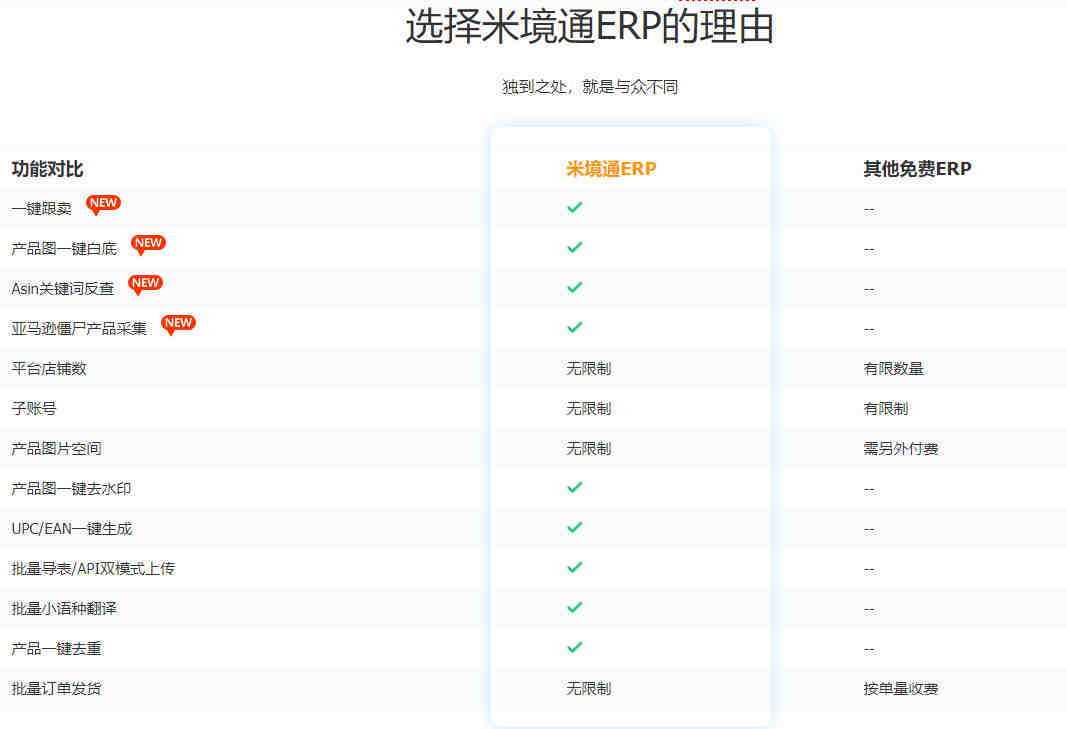Click the 有限制 cell under 其他免费ERP
The image size is (1067, 729).
pyautogui.click(x=886, y=409)
